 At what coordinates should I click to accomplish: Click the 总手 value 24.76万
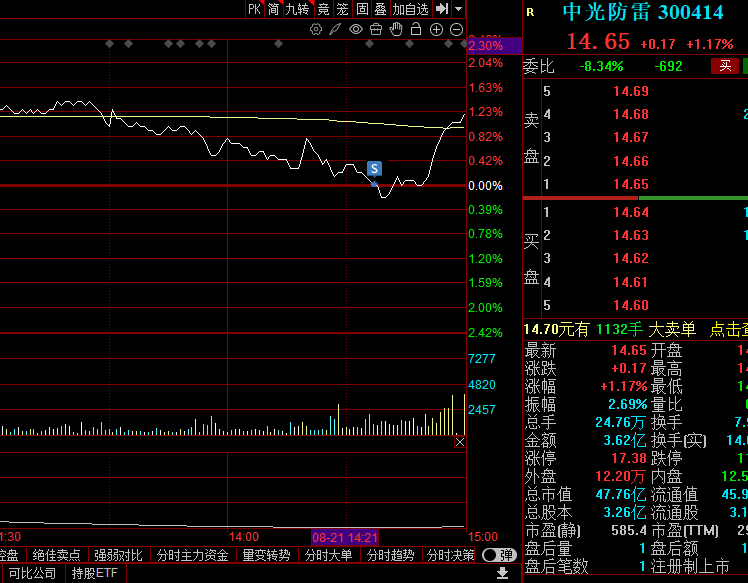pyautogui.click(x=621, y=422)
